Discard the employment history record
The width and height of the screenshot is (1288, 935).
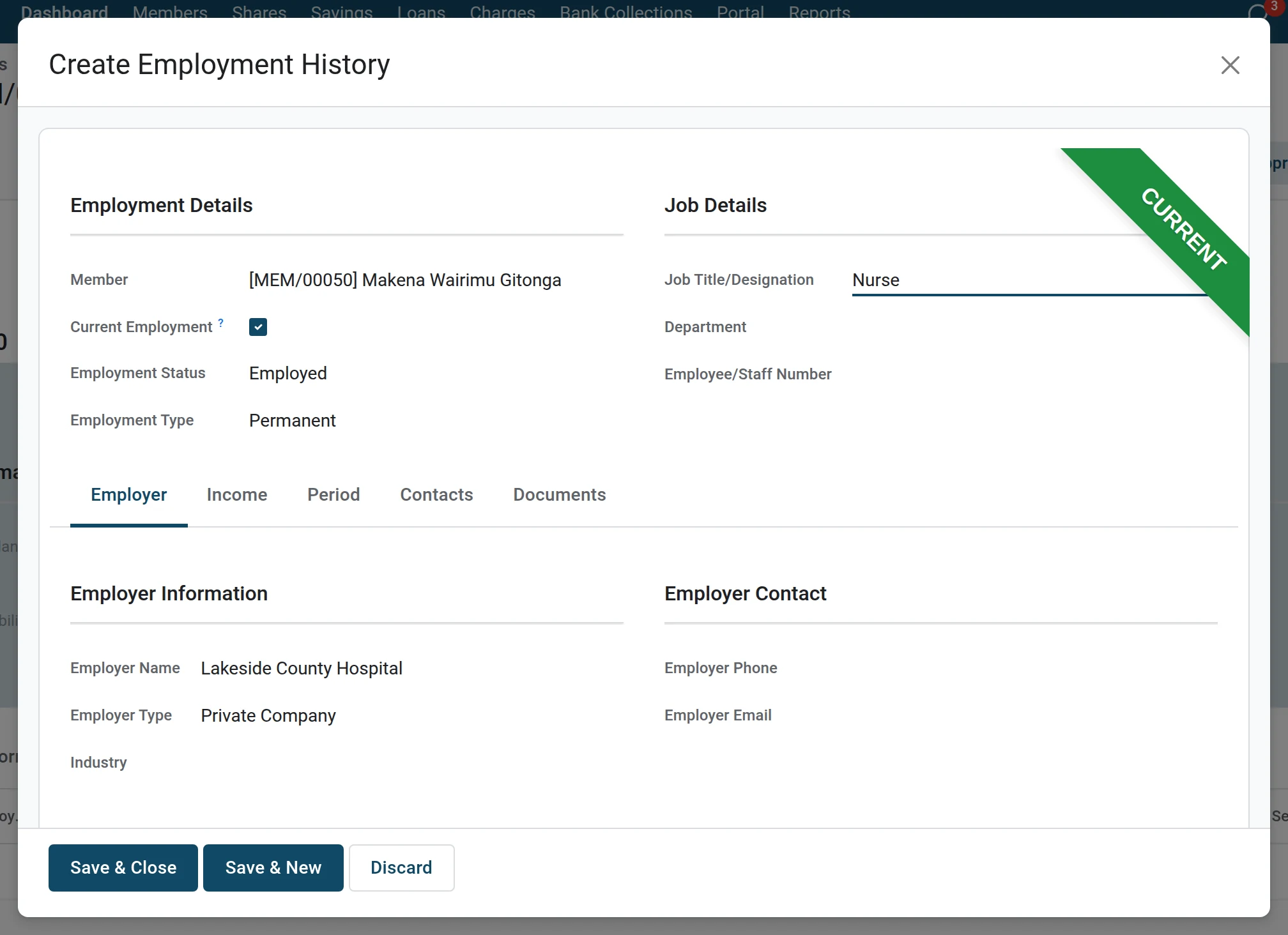tap(401, 868)
